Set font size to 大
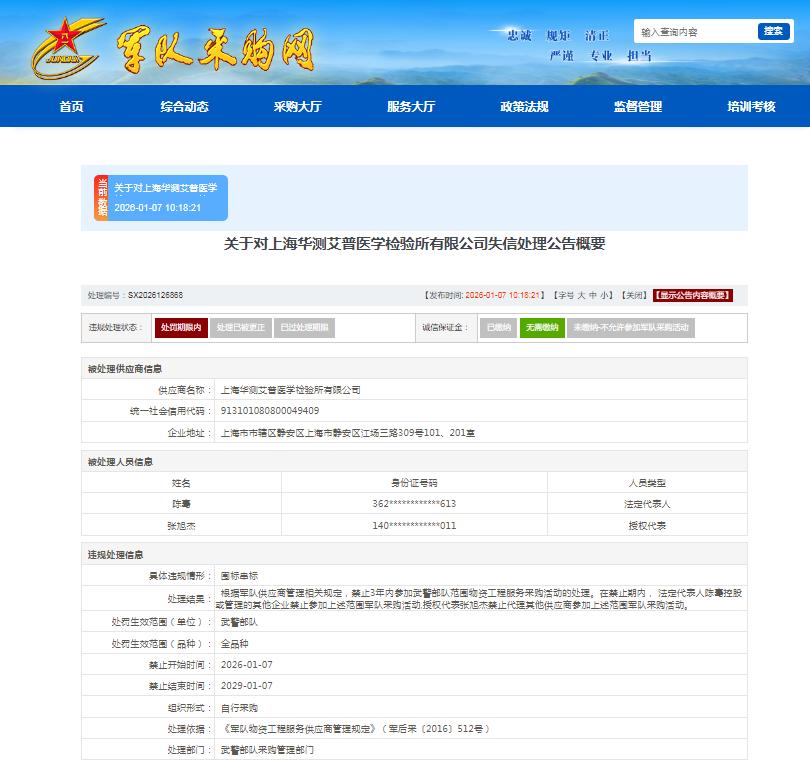Image resolution: width=810 pixels, height=768 pixels. (x=581, y=295)
